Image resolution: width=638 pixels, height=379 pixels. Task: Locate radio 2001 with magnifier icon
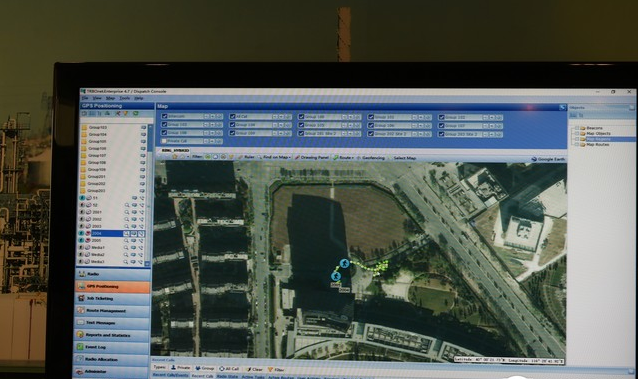click(x=127, y=212)
